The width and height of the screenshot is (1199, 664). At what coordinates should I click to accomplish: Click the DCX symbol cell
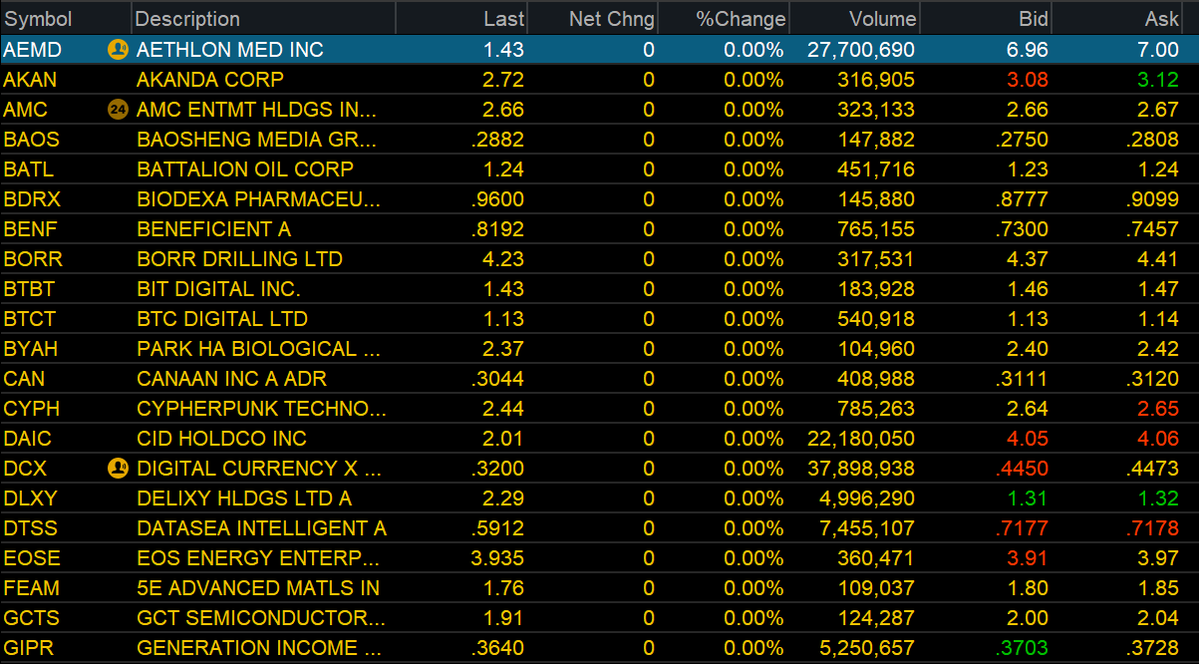25,469
